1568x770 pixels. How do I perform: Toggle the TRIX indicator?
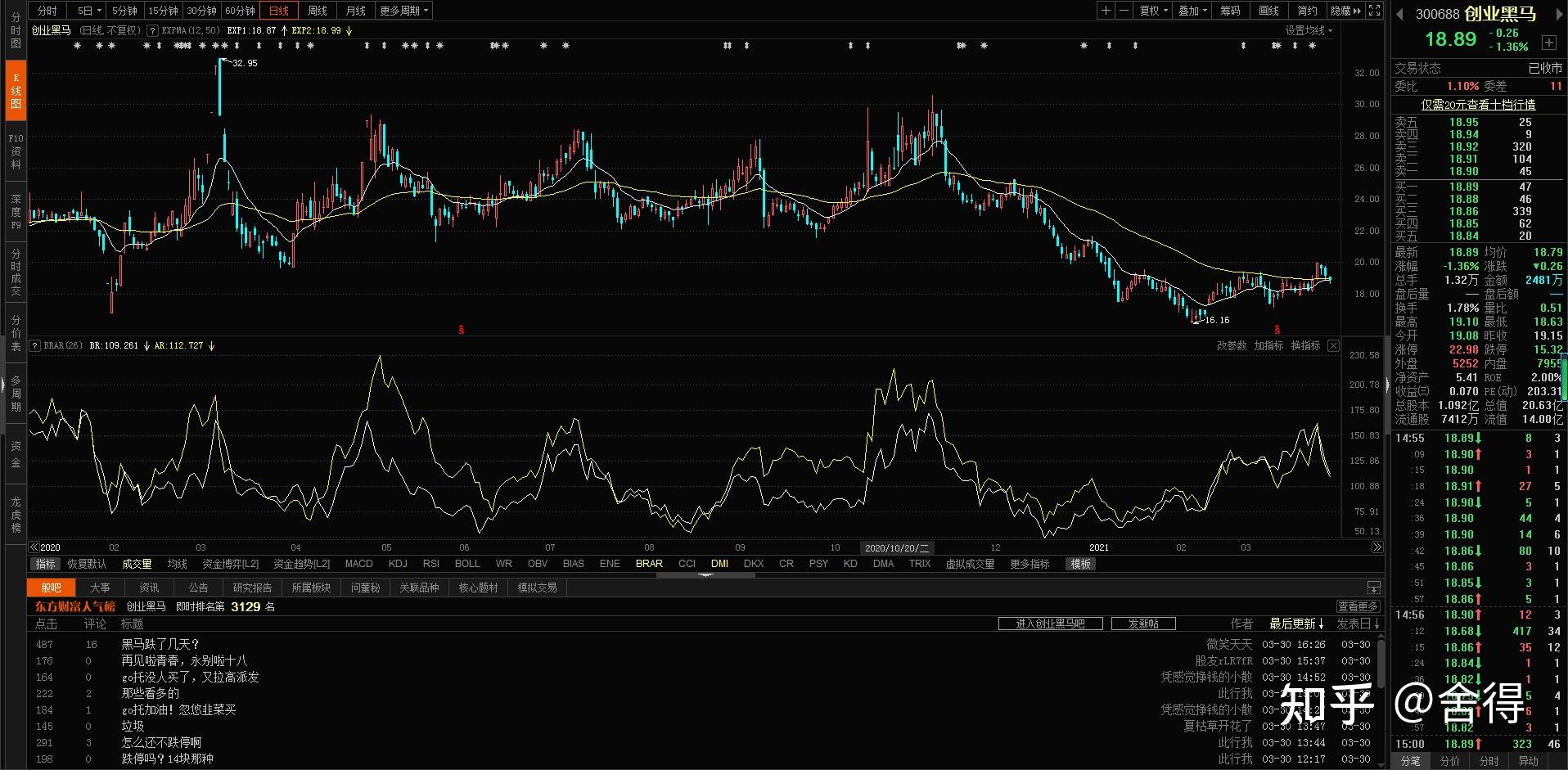(x=920, y=564)
